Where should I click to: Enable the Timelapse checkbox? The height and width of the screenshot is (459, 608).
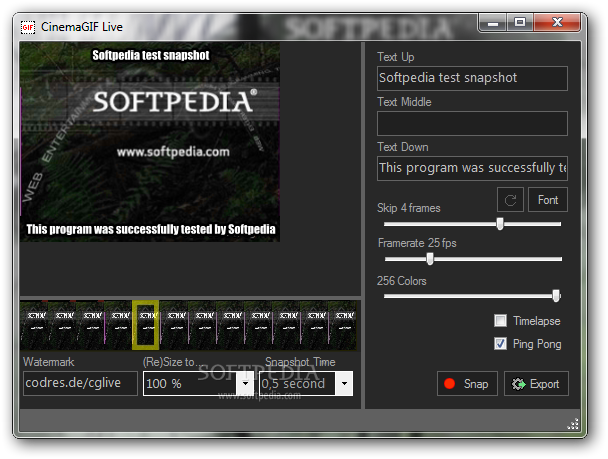pyautogui.click(x=500, y=321)
